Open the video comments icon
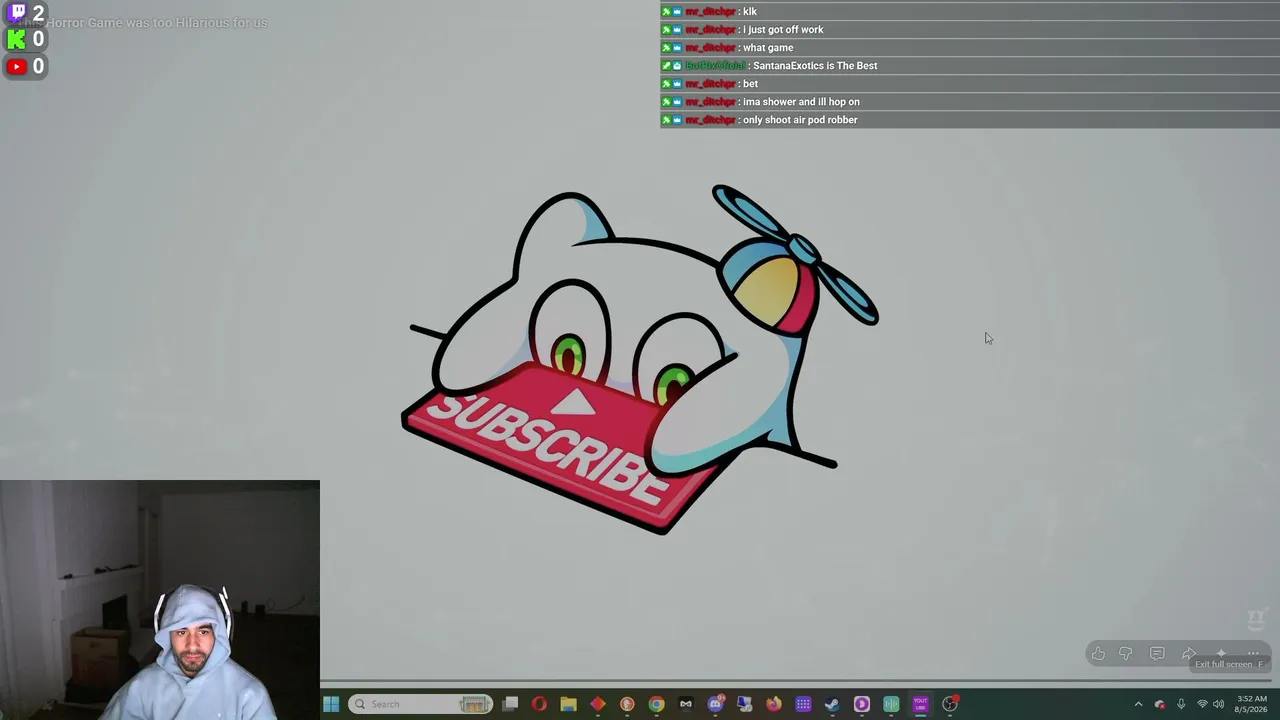1280x720 pixels. 1157,654
